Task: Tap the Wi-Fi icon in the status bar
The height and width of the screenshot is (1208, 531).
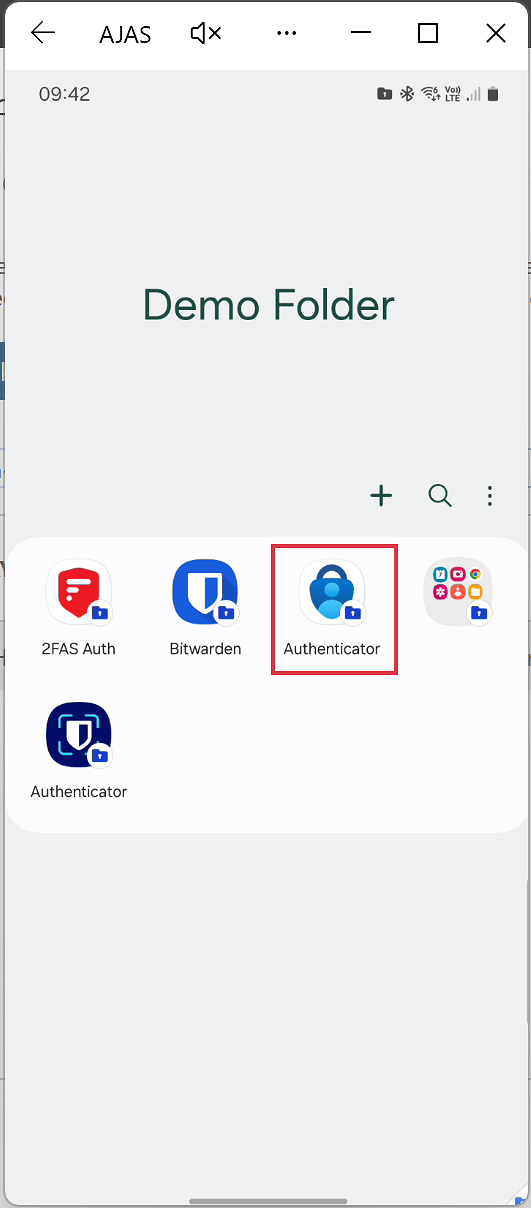Action: [x=430, y=94]
